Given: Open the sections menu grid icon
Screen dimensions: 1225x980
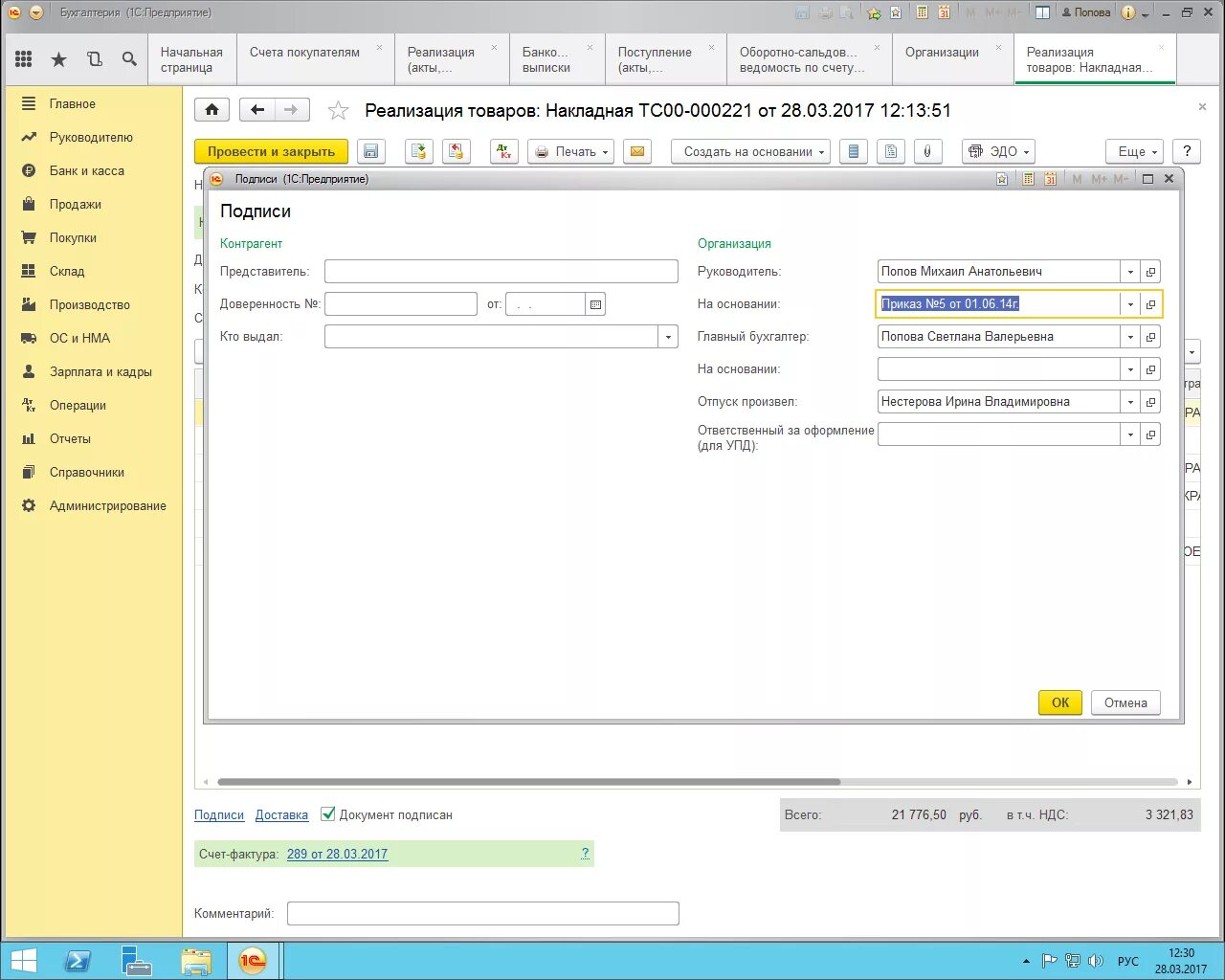Looking at the screenshot, I should pyautogui.click(x=24, y=59).
